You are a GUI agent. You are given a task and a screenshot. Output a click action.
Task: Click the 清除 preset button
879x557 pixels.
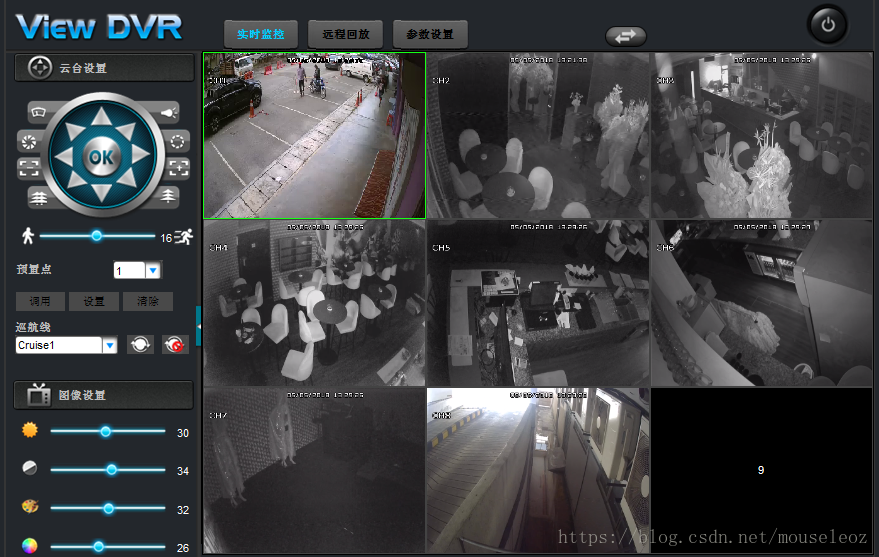click(x=146, y=301)
